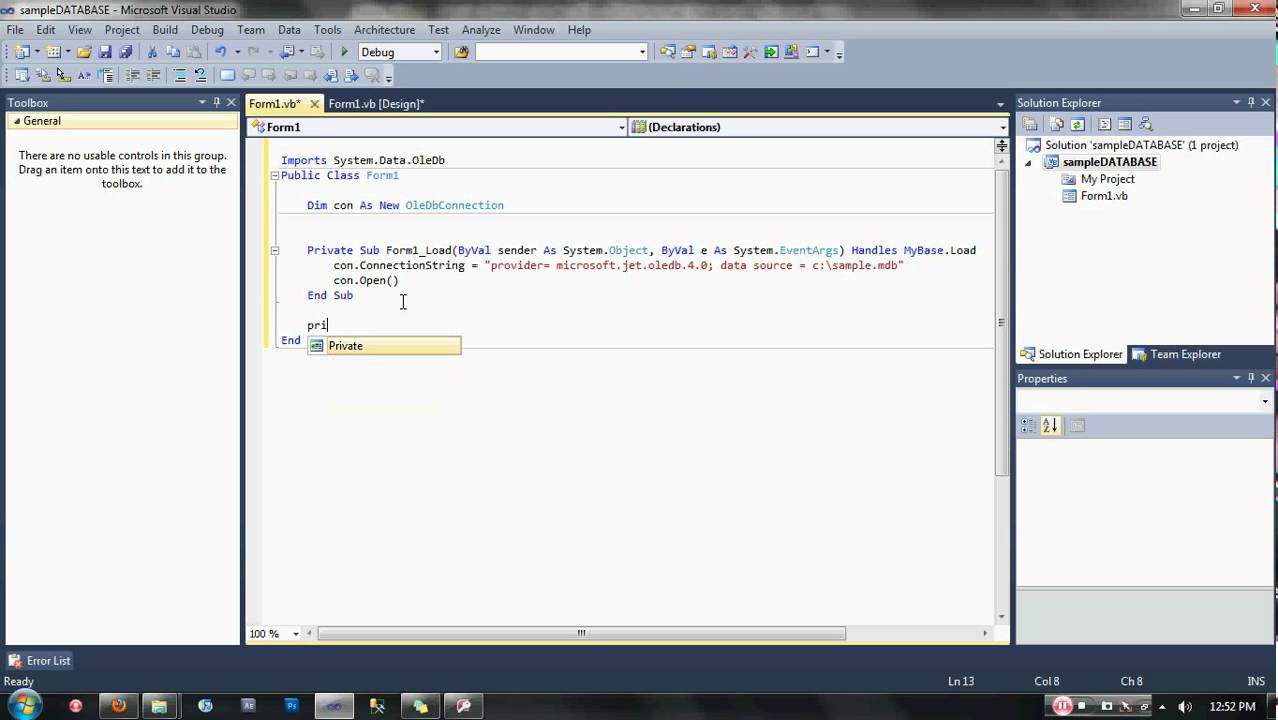
Task: Click Refresh in Solution Explorer toolbar
Action: [1077, 124]
